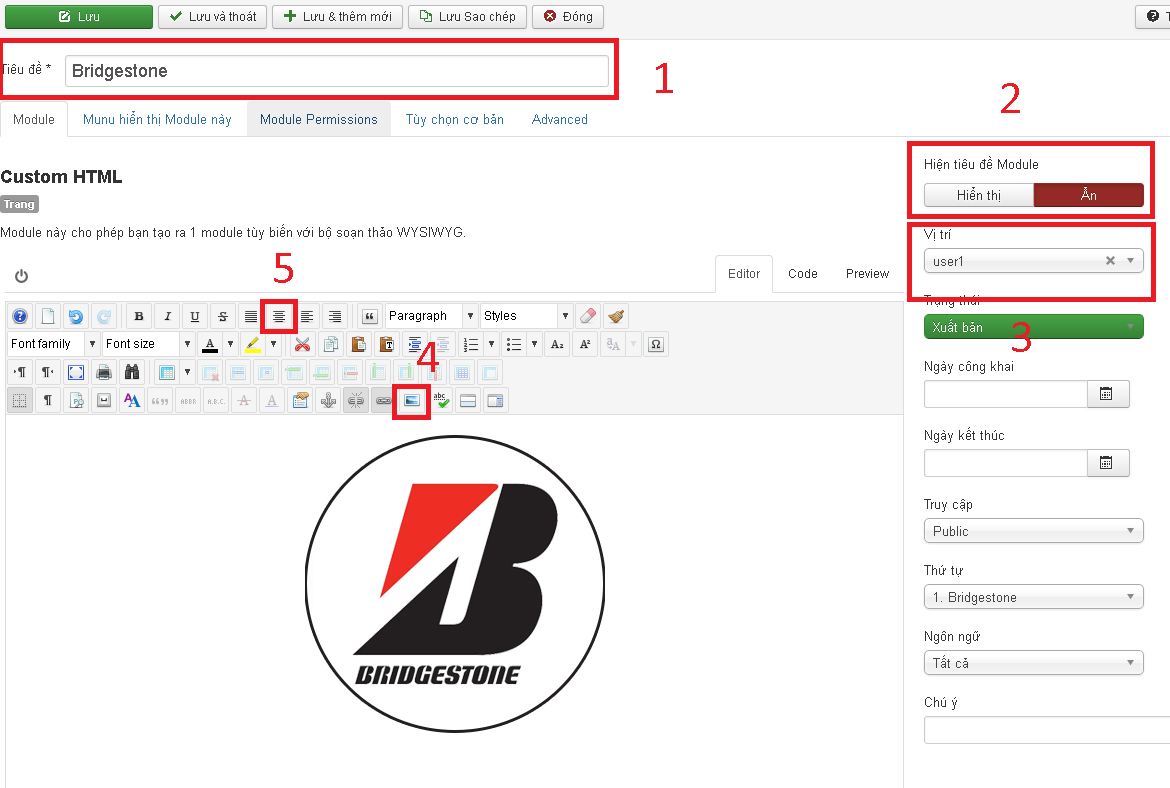Toggle the editor power button
The image size is (1170, 788).
pos(22,276)
